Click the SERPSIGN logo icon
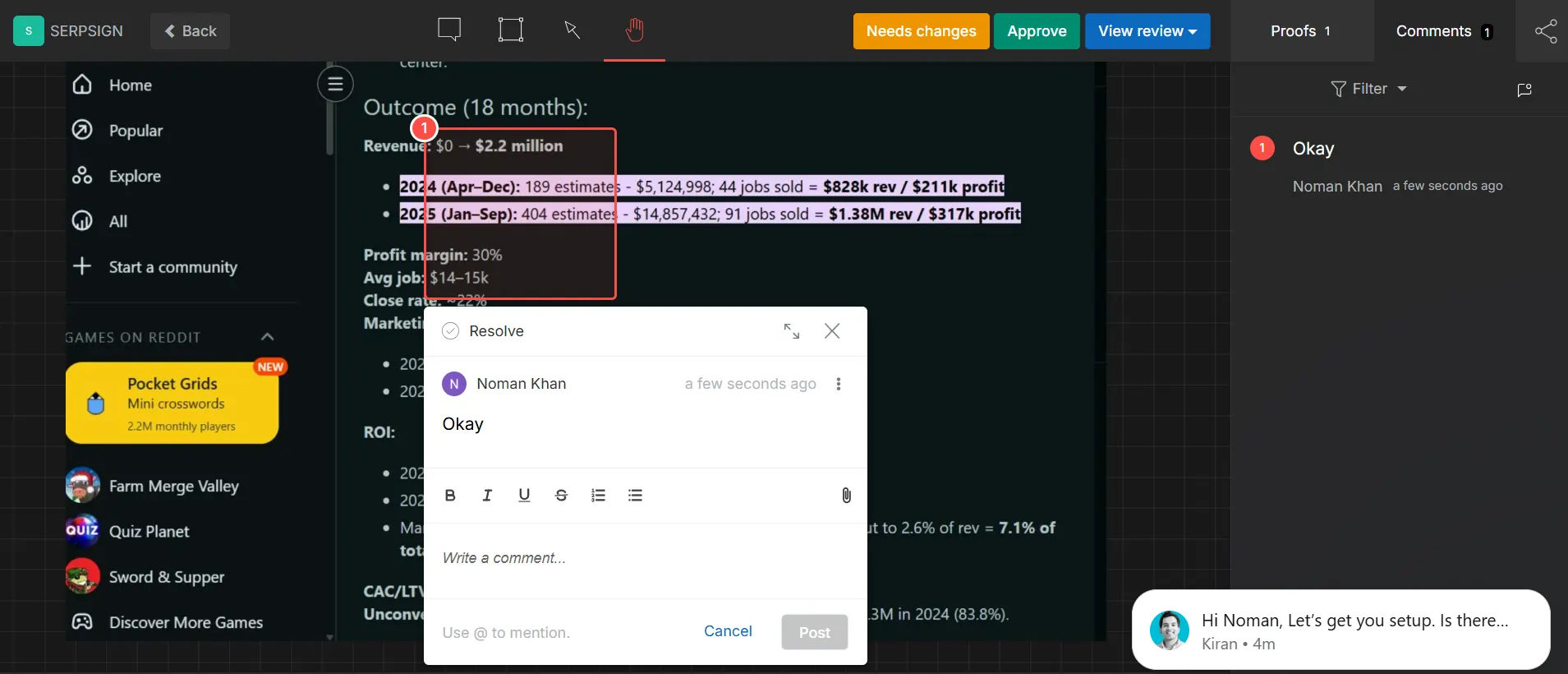 tap(29, 30)
